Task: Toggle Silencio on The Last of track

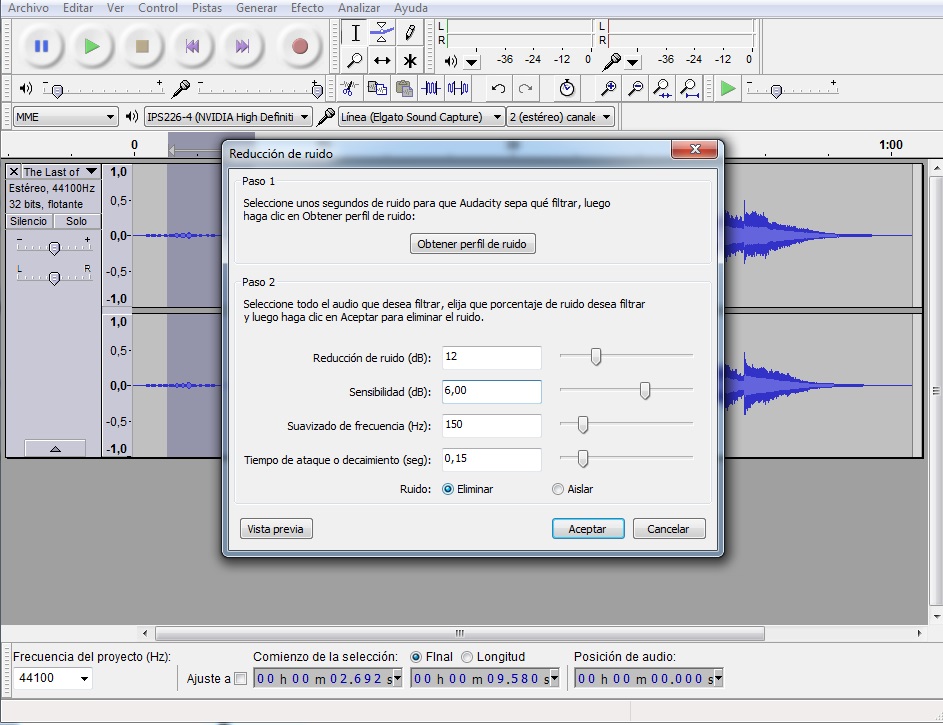Action: 28,221
